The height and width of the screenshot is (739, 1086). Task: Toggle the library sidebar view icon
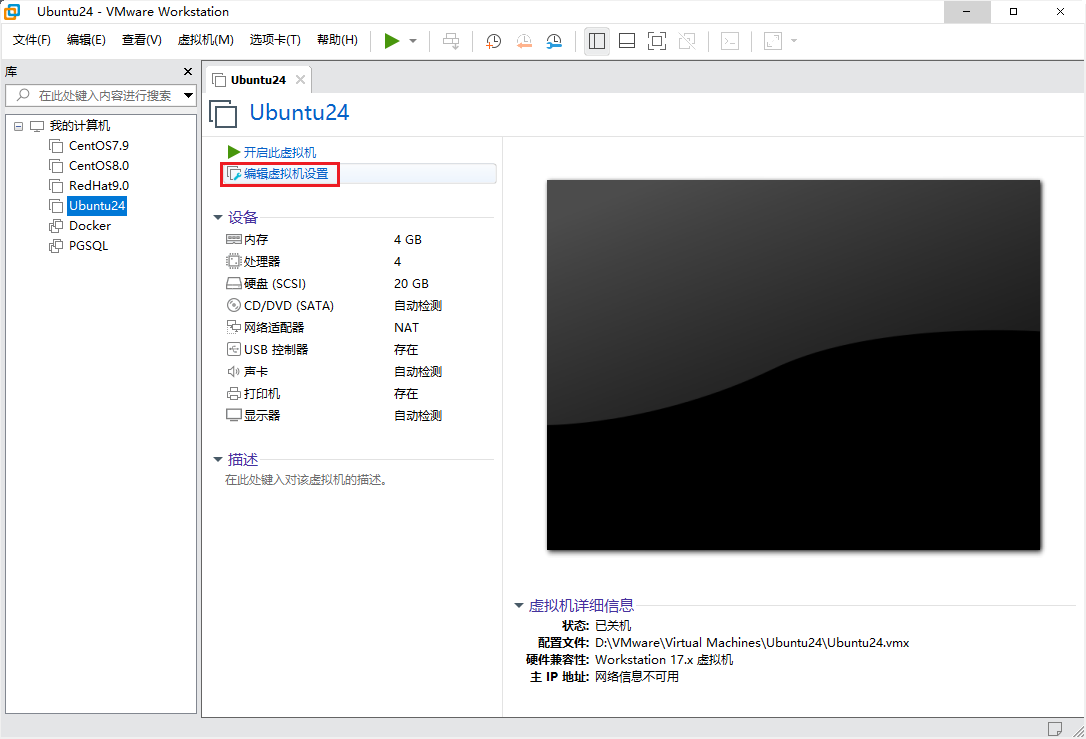click(597, 41)
